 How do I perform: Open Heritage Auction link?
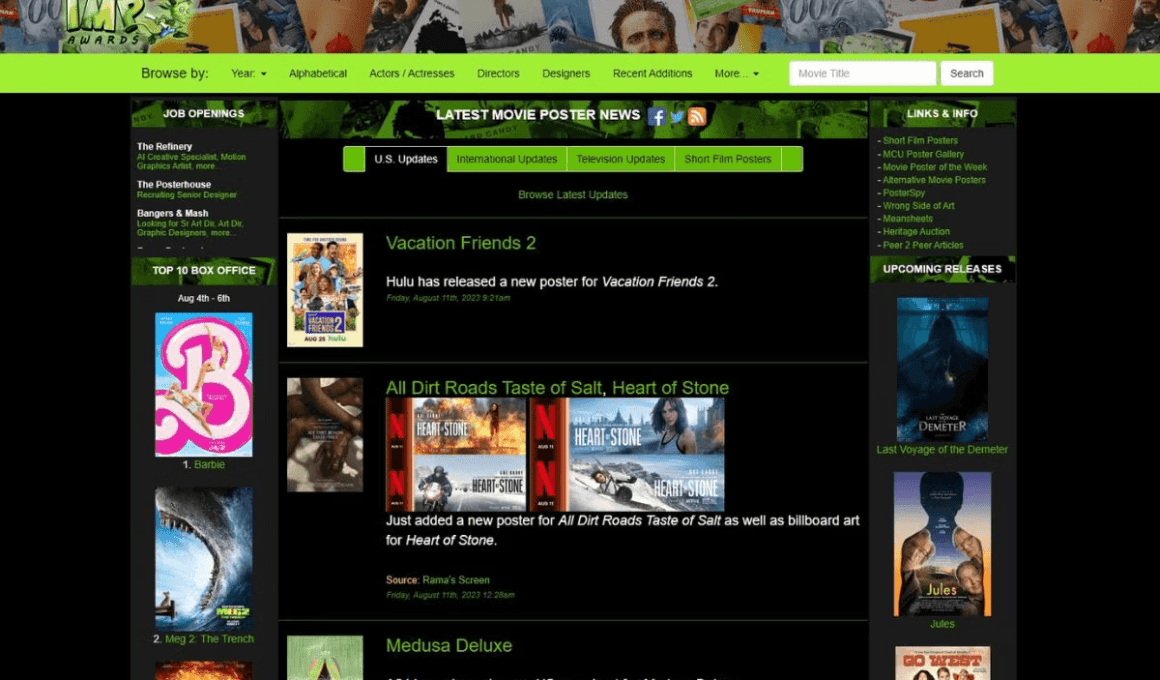(916, 232)
